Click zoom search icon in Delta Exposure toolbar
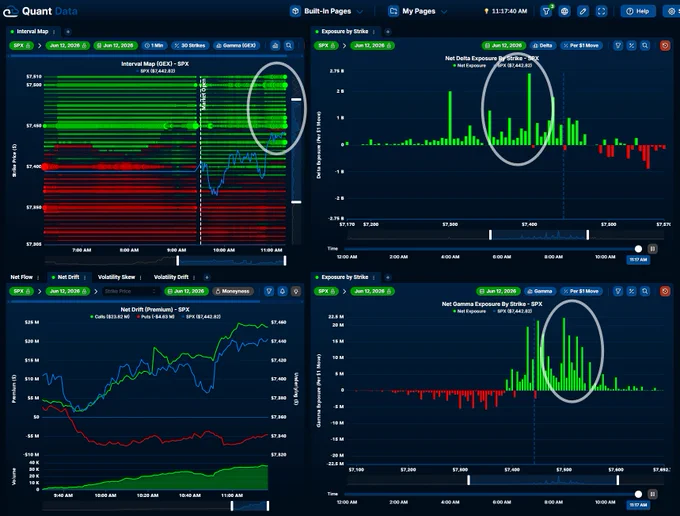Image resolution: width=680 pixels, height=516 pixels. (645, 46)
